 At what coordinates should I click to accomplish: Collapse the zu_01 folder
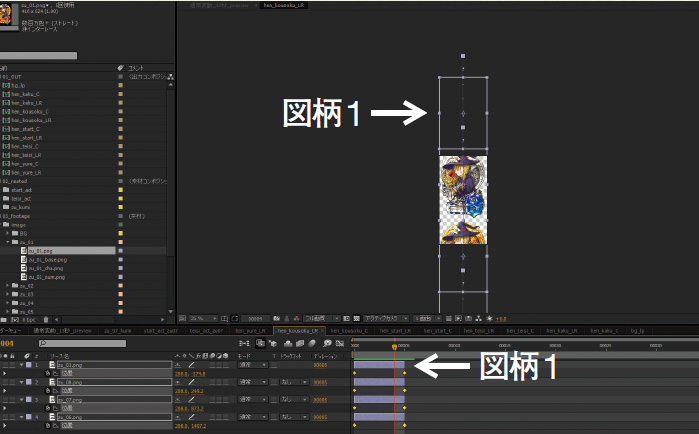[8, 242]
